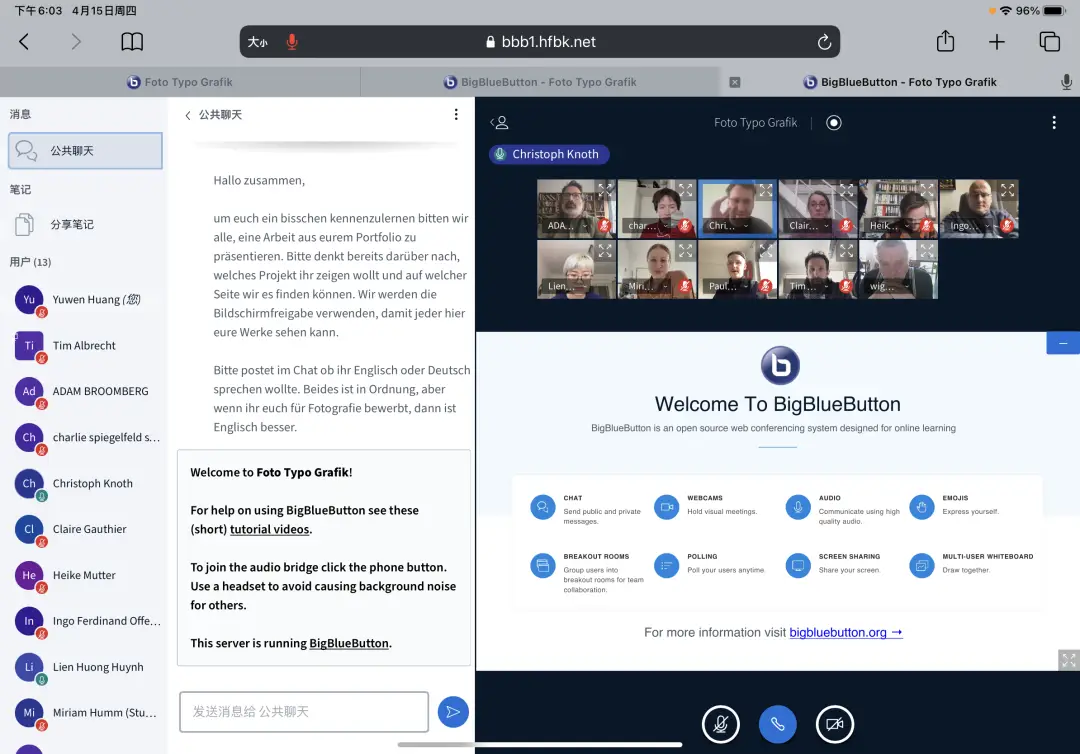Click the recording indicator next to Foto Typo Grafik
1080x754 pixels.
(833, 123)
